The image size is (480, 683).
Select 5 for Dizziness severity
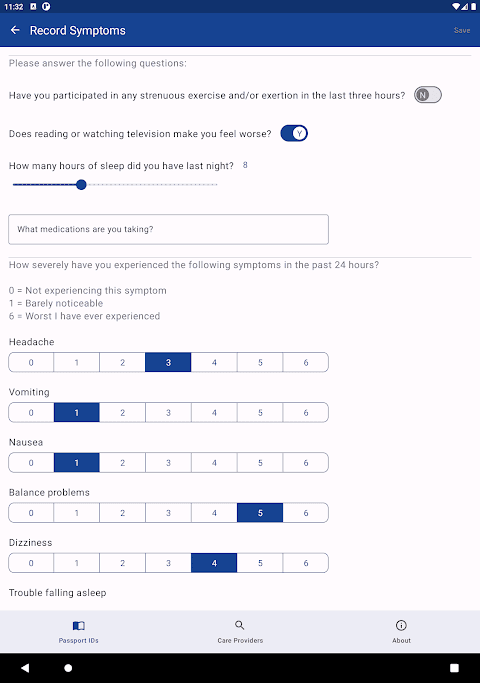(x=260, y=563)
